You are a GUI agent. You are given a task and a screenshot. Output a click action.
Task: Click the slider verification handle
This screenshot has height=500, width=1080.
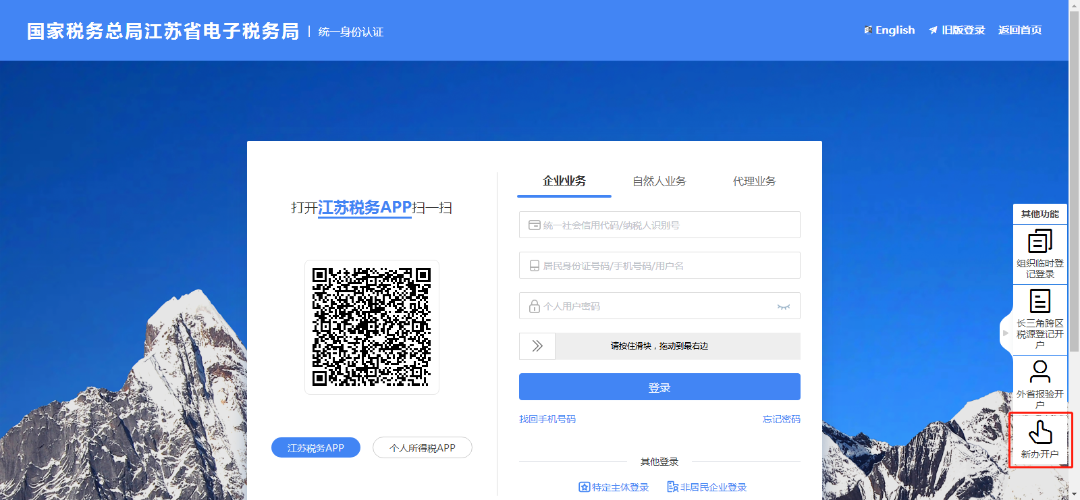537,346
